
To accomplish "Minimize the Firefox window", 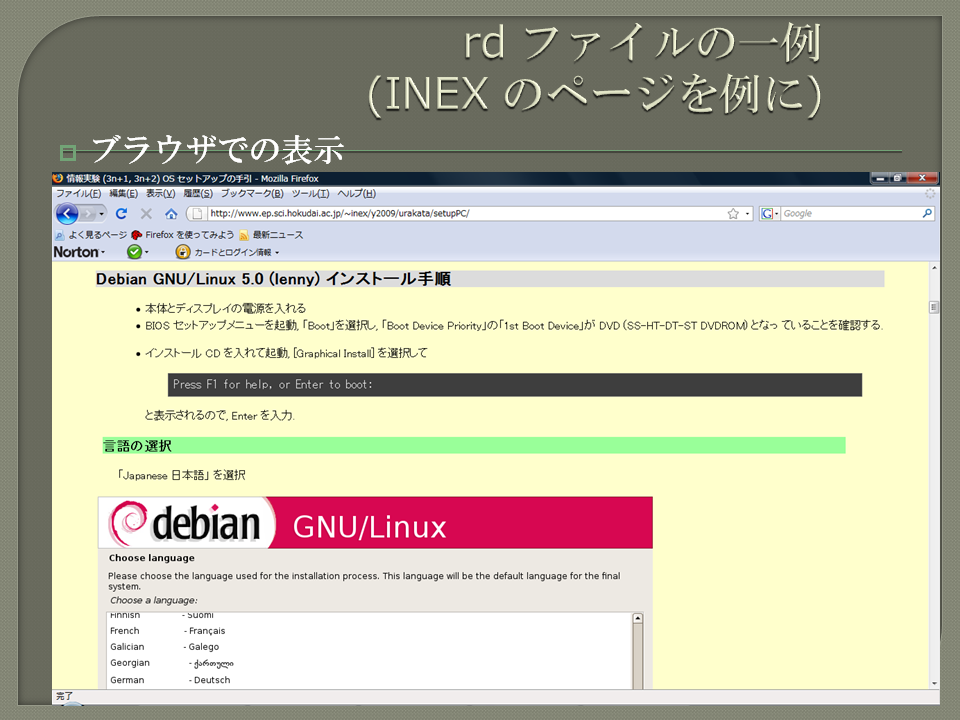I will point(880,178).
